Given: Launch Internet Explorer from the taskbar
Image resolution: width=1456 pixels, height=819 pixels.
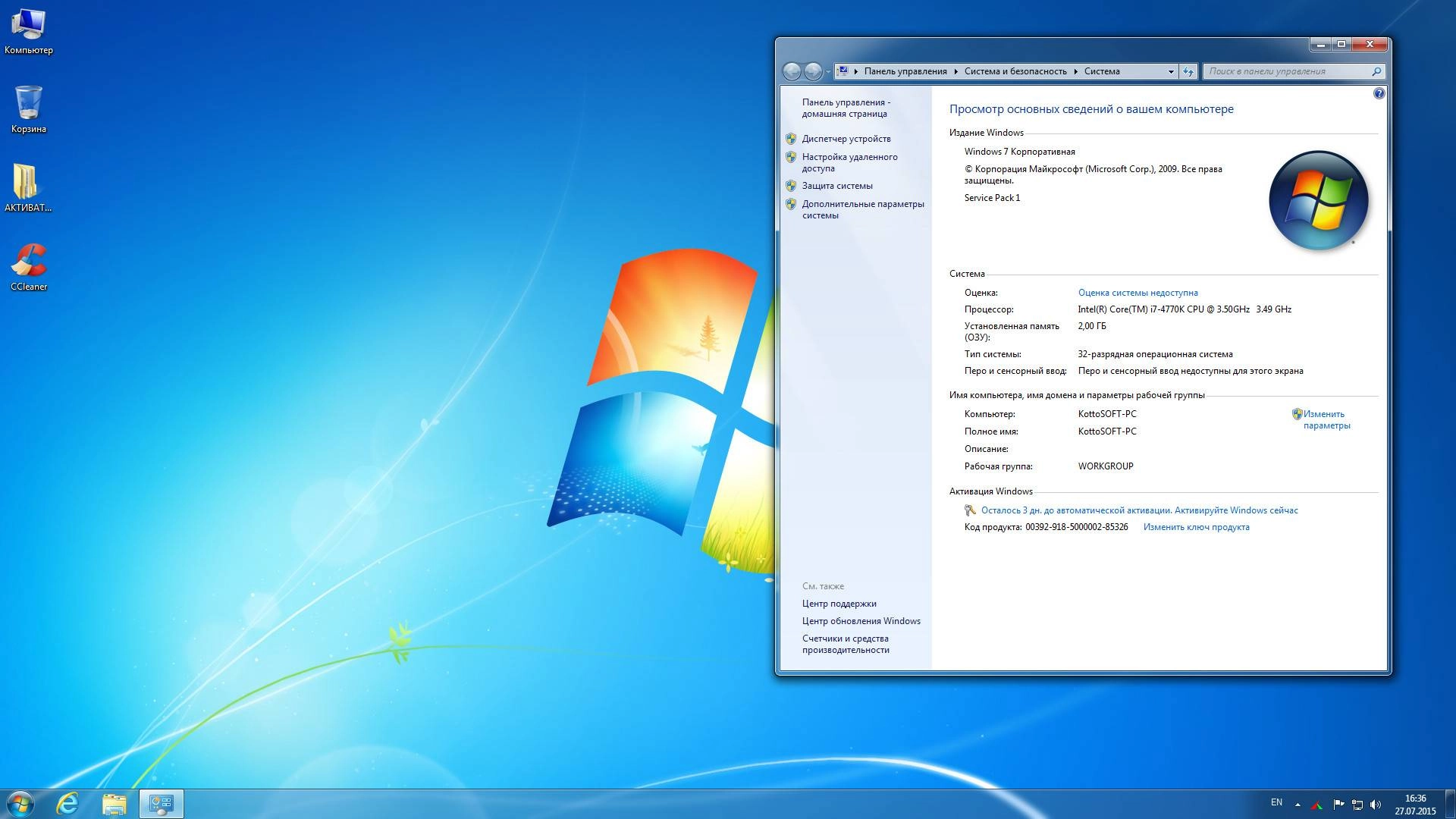Looking at the screenshot, I should point(68,804).
